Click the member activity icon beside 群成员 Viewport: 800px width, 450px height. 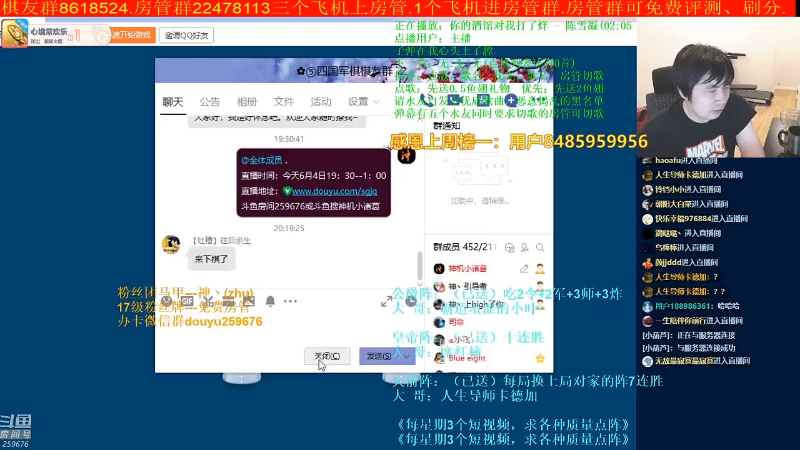pos(509,247)
